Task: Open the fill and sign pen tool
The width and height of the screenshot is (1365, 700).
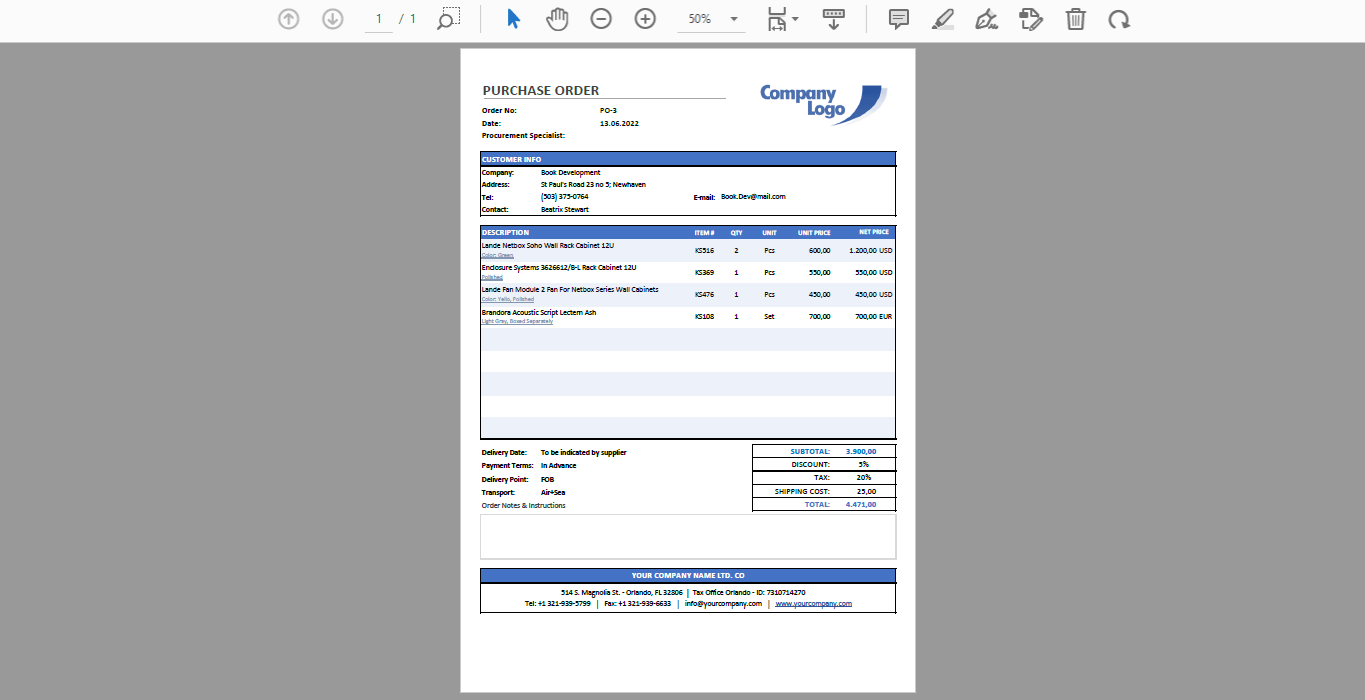Action: (x=986, y=19)
